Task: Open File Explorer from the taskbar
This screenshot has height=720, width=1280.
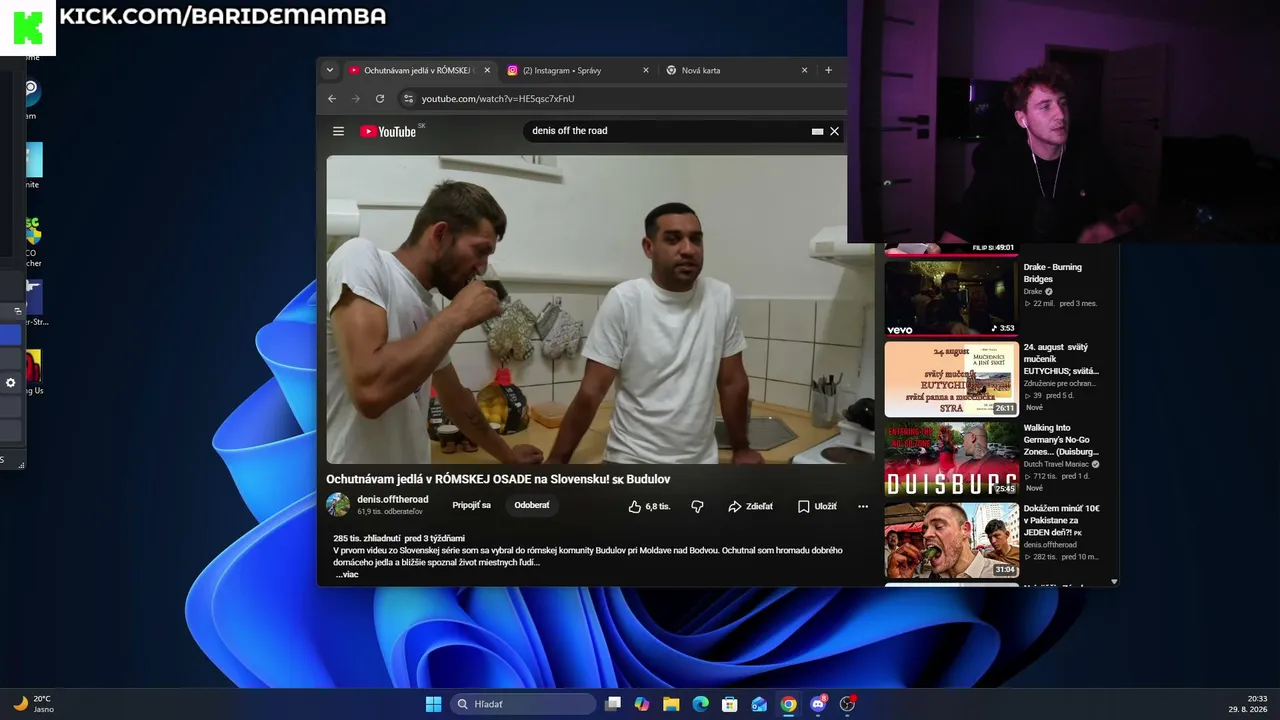Action: (671, 704)
